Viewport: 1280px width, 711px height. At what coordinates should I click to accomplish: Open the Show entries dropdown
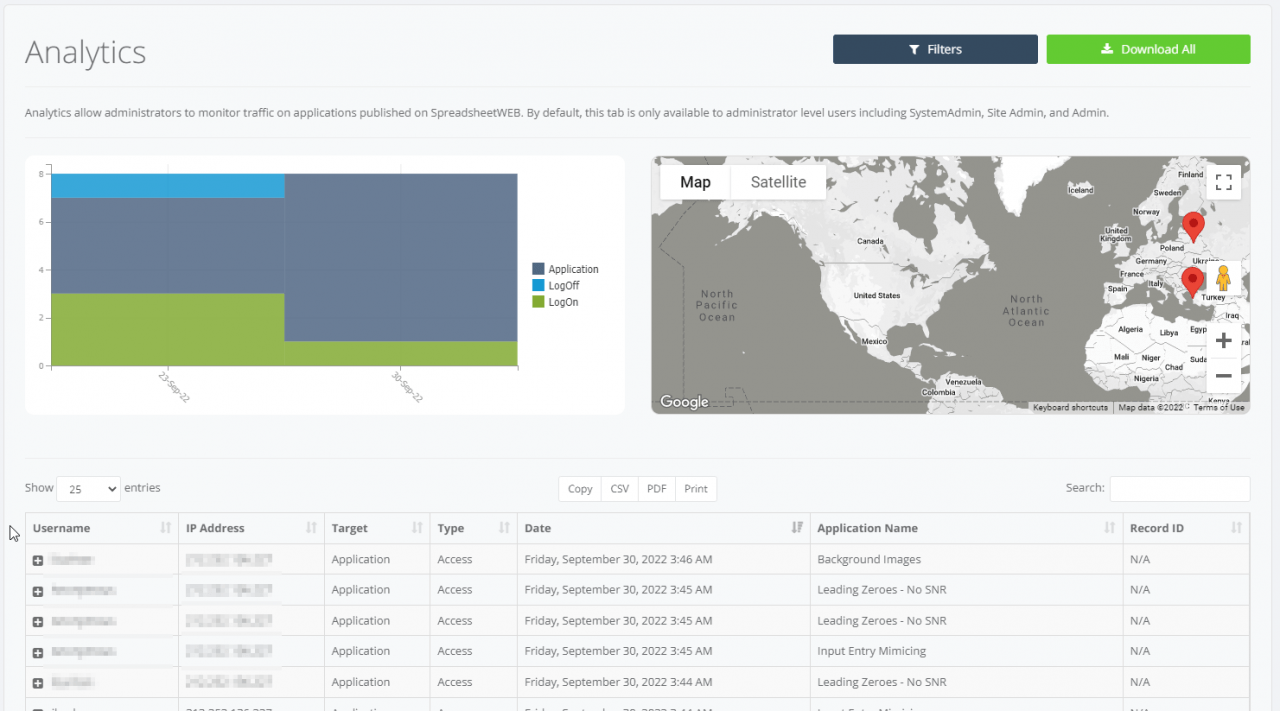tap(88, 489)
